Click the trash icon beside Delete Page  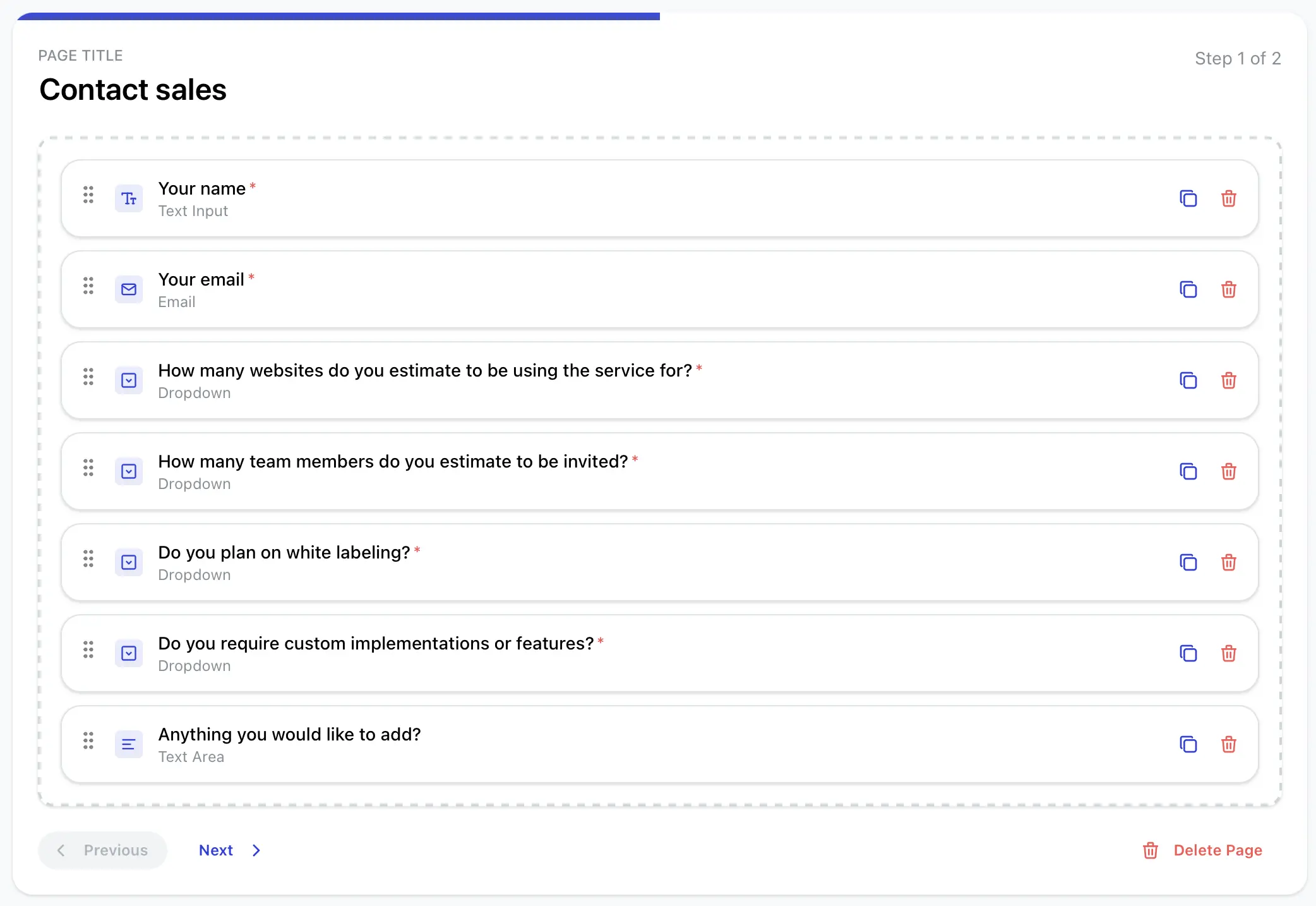(1151, 850)
